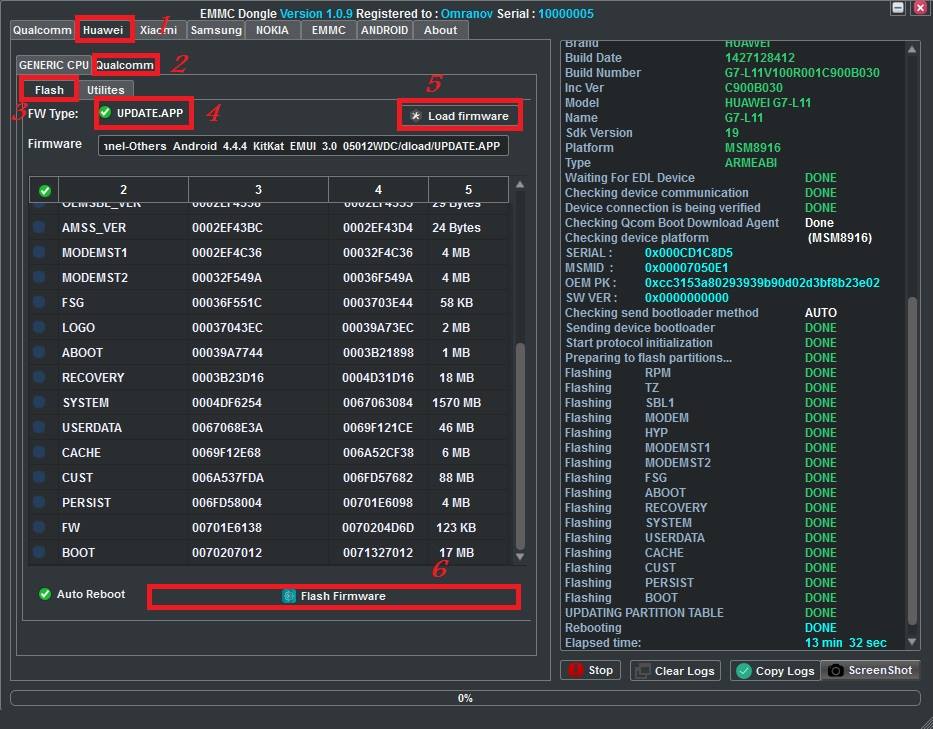
Task: Toggle checkbox for CUST partition
Action: (39, 477)
